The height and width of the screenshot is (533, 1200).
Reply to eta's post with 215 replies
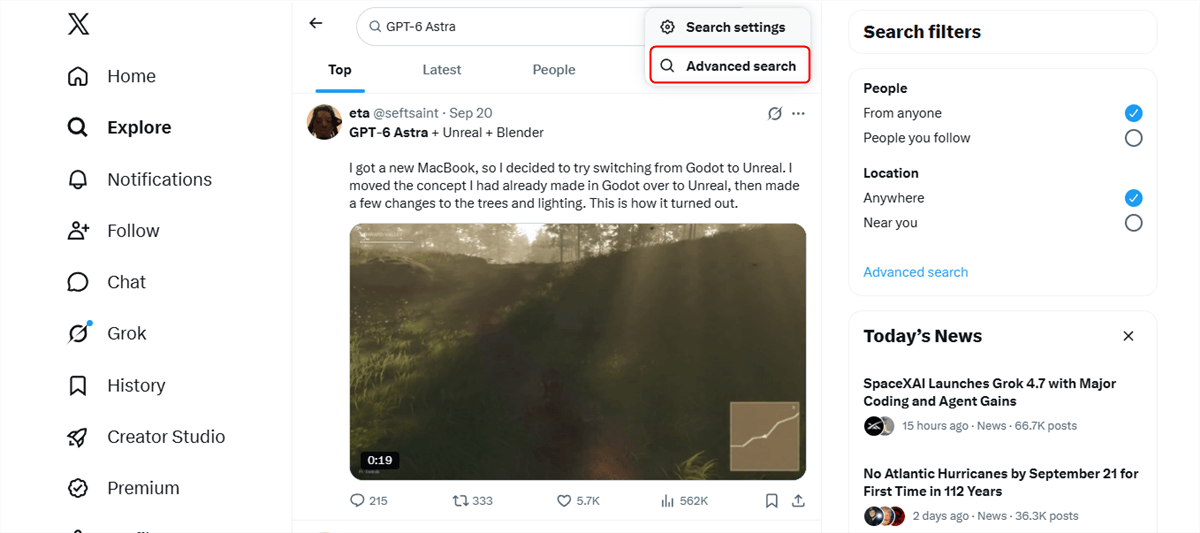tap(368, 500)
